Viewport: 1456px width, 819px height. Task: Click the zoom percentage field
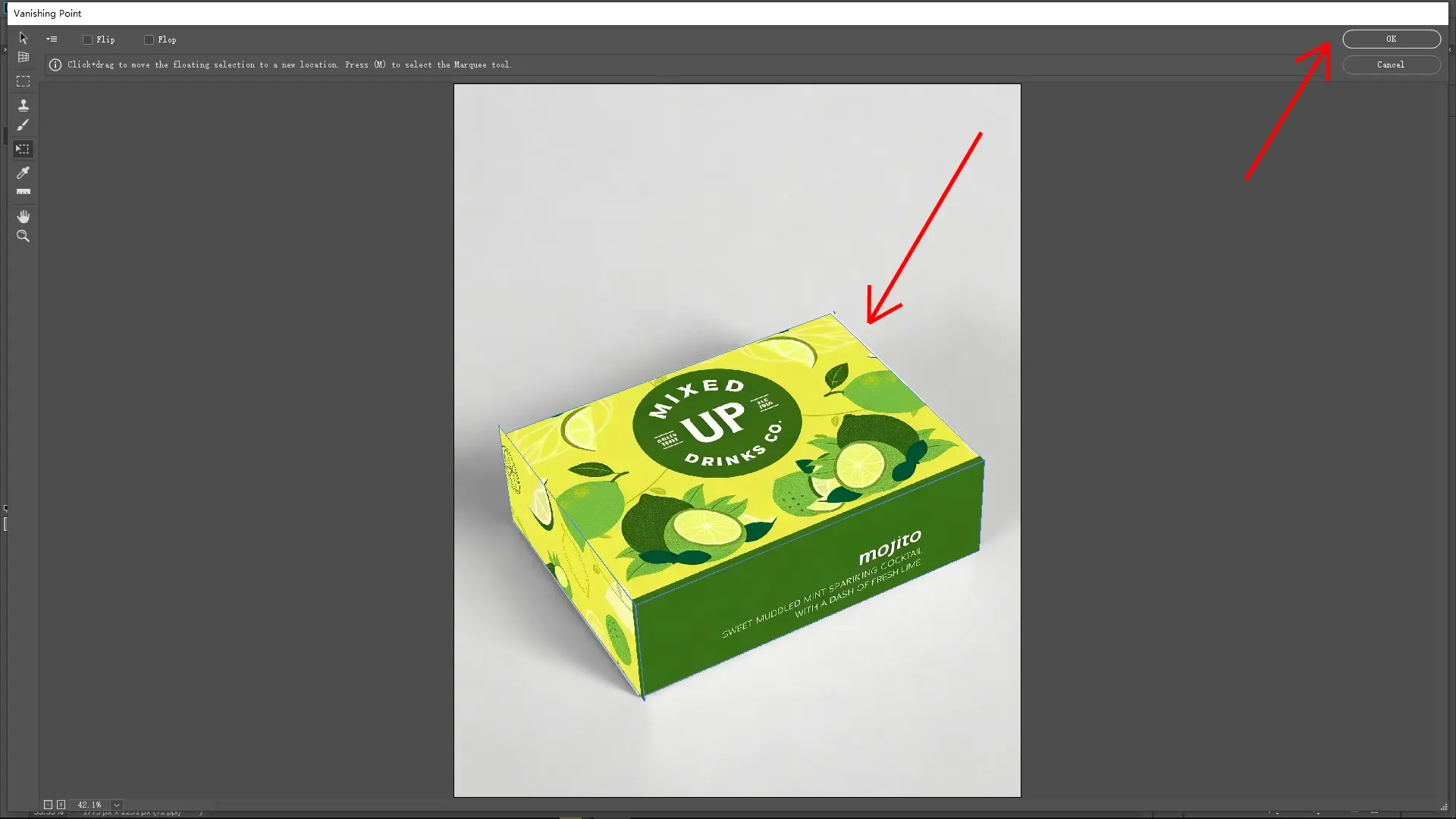89,805
